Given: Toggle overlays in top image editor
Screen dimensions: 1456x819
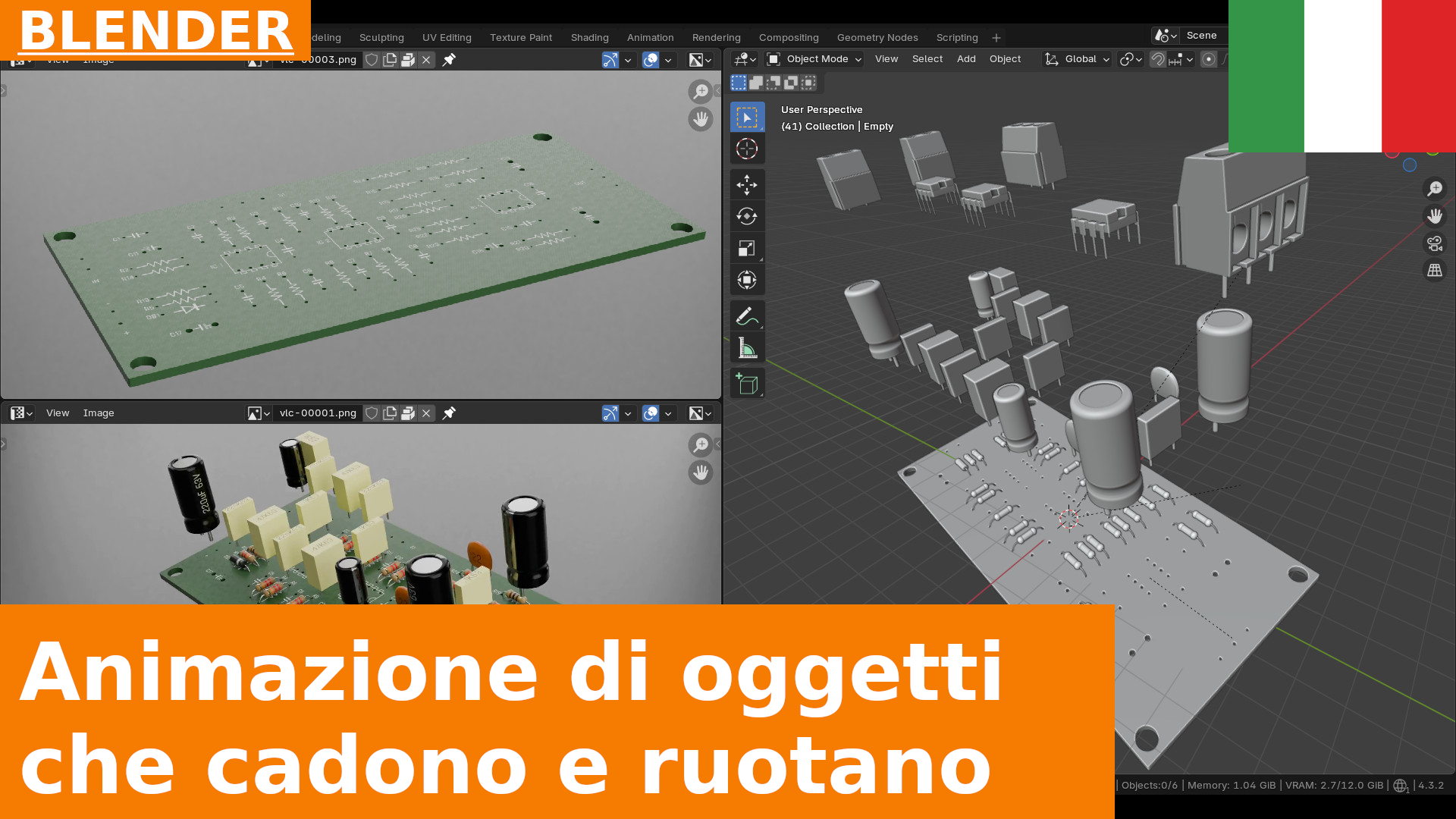Looking at the screenshot, I should click(651, 60).
